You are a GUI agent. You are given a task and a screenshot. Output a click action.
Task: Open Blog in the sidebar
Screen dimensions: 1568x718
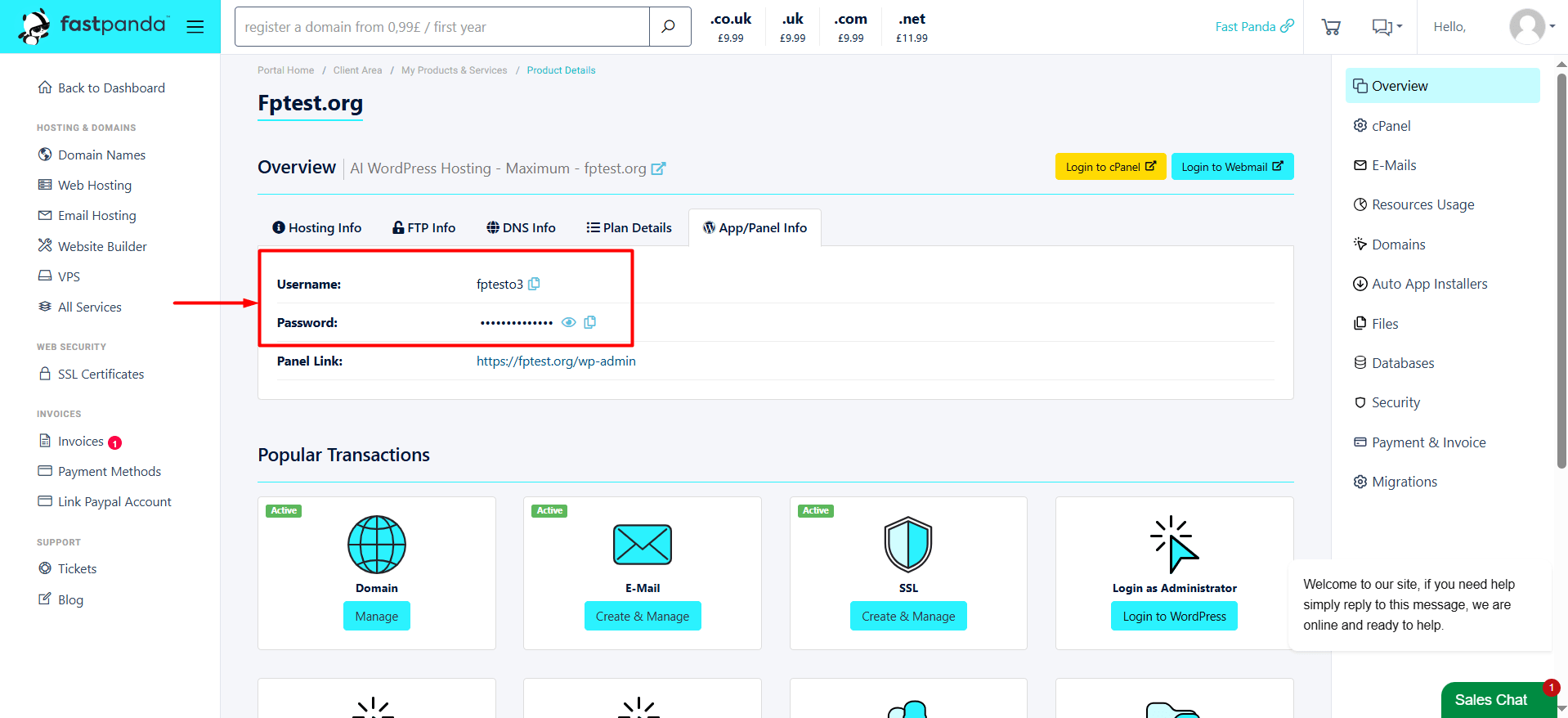[60, 599]
